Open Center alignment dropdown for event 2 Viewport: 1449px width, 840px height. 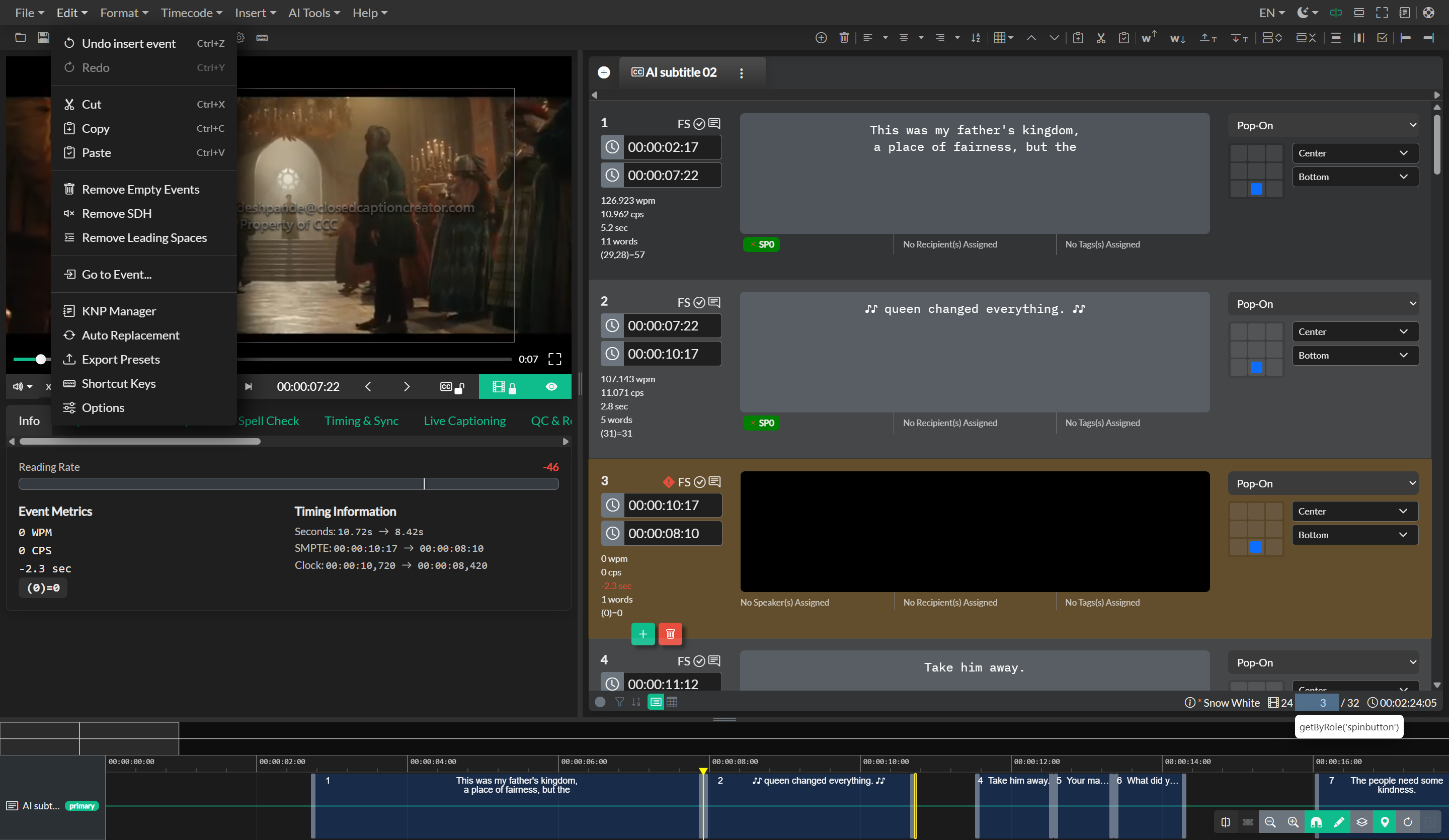1355,332
